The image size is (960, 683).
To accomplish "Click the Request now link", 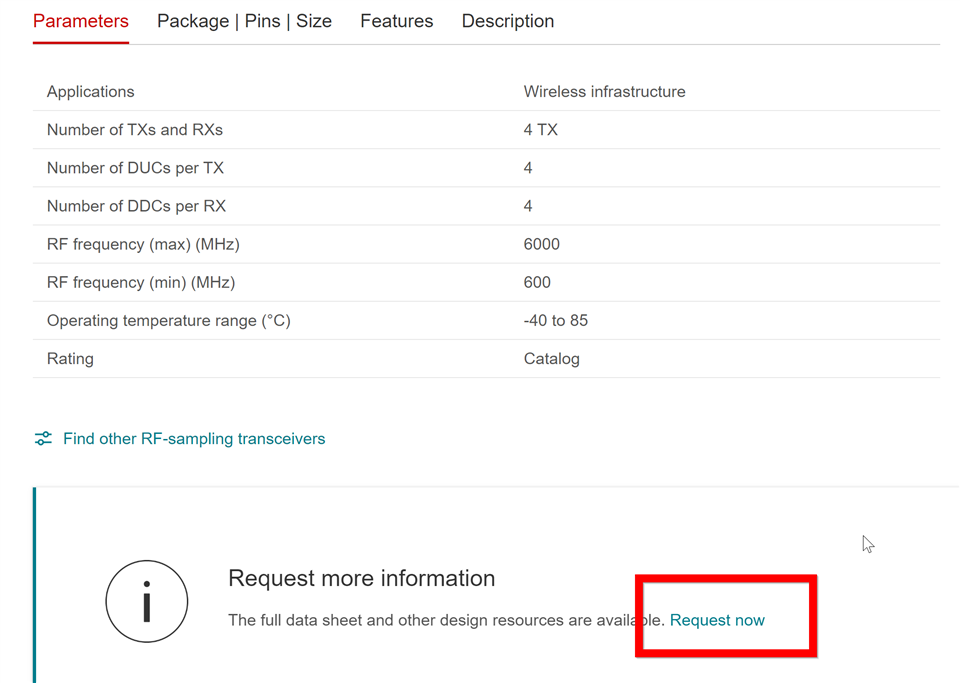I will tap(717, 620).
